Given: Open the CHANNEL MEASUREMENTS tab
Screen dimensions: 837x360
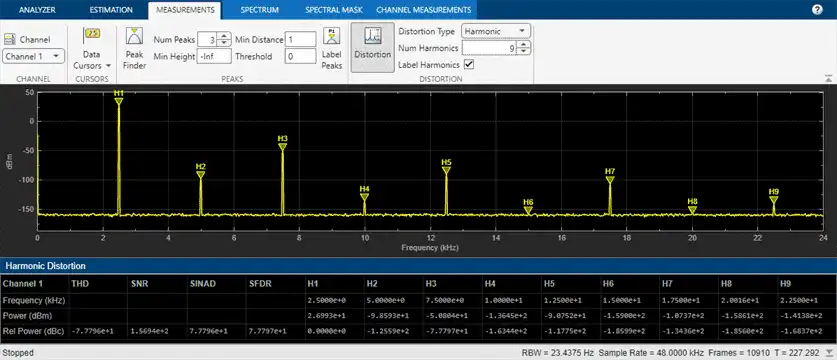Looking at the screenshot, I should tap(424, 10).
